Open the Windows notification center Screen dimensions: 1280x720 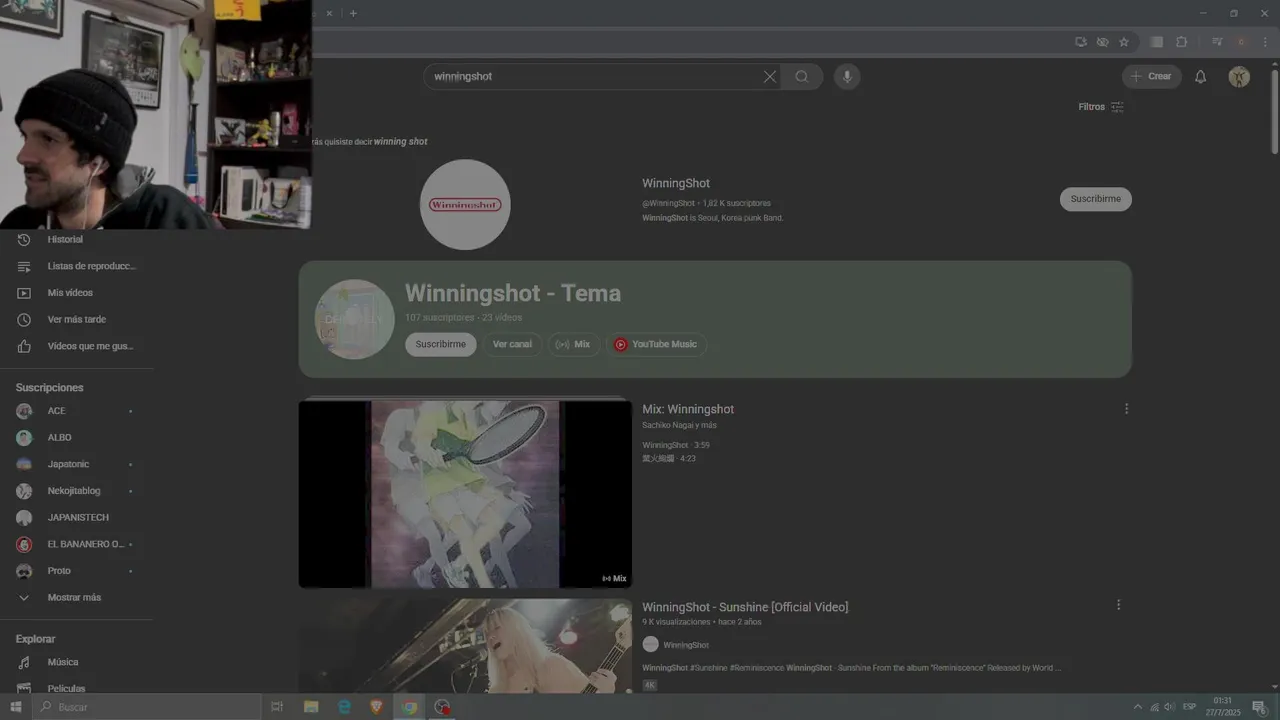point(1259,707)
